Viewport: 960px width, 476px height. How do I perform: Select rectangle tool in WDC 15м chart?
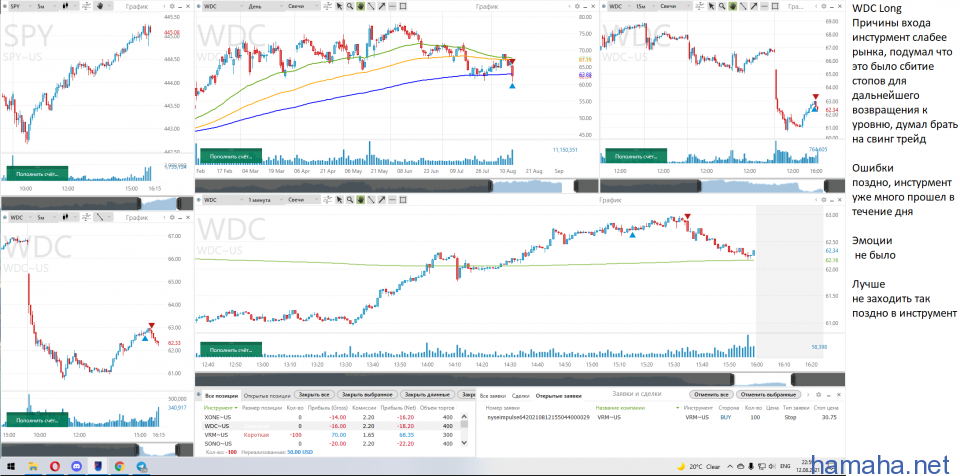[775, 6]
